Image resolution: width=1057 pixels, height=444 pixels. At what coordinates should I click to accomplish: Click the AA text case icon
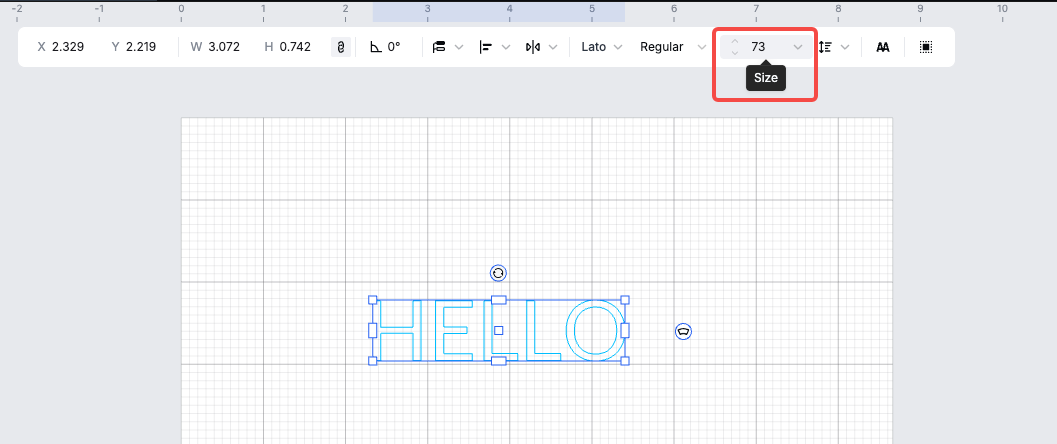(x=883, y=47)
